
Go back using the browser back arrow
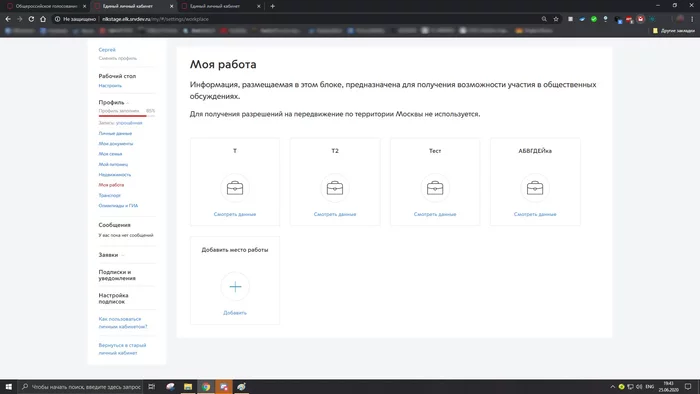pyautogui.click(x=8, y=19)
